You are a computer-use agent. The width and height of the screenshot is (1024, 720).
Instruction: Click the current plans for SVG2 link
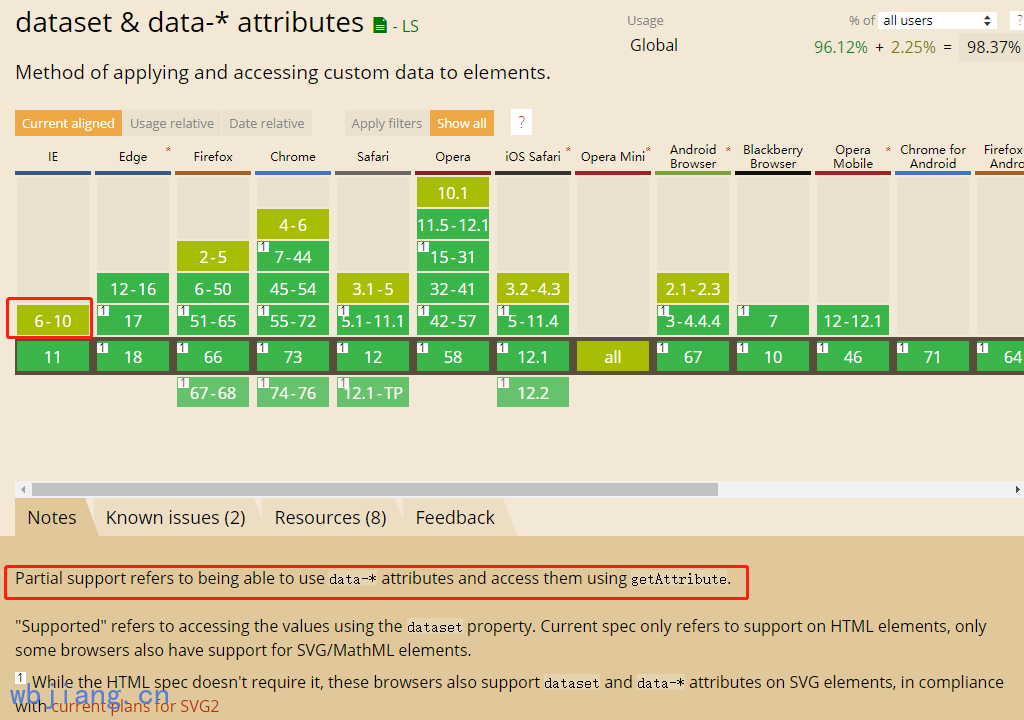135,706
